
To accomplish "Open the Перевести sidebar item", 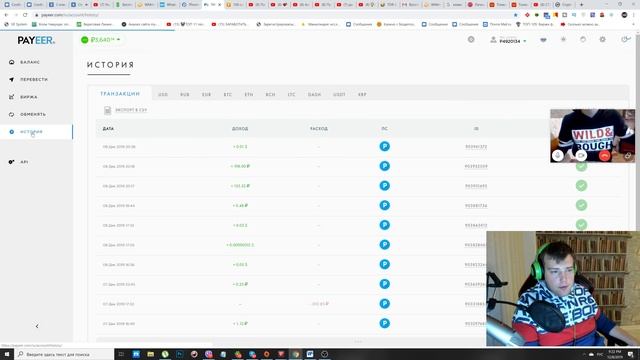I will 34,80.
